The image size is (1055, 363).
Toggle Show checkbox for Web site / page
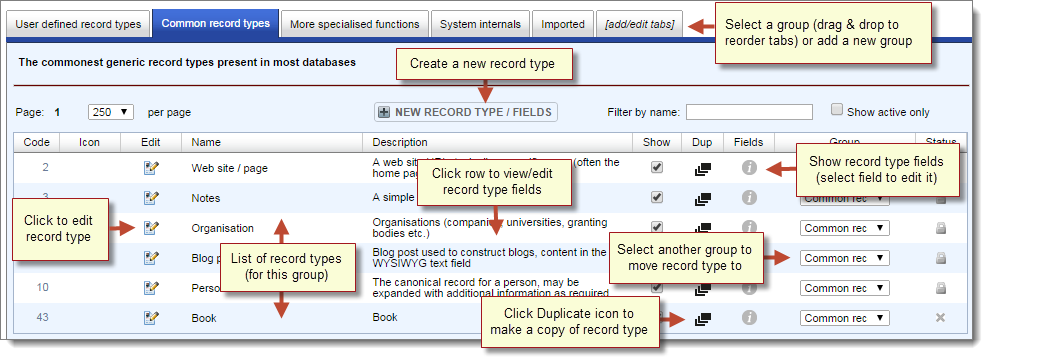657,167
